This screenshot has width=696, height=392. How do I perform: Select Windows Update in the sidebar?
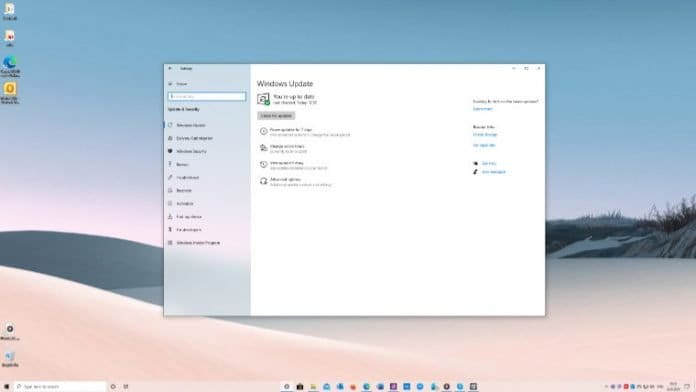191,125
